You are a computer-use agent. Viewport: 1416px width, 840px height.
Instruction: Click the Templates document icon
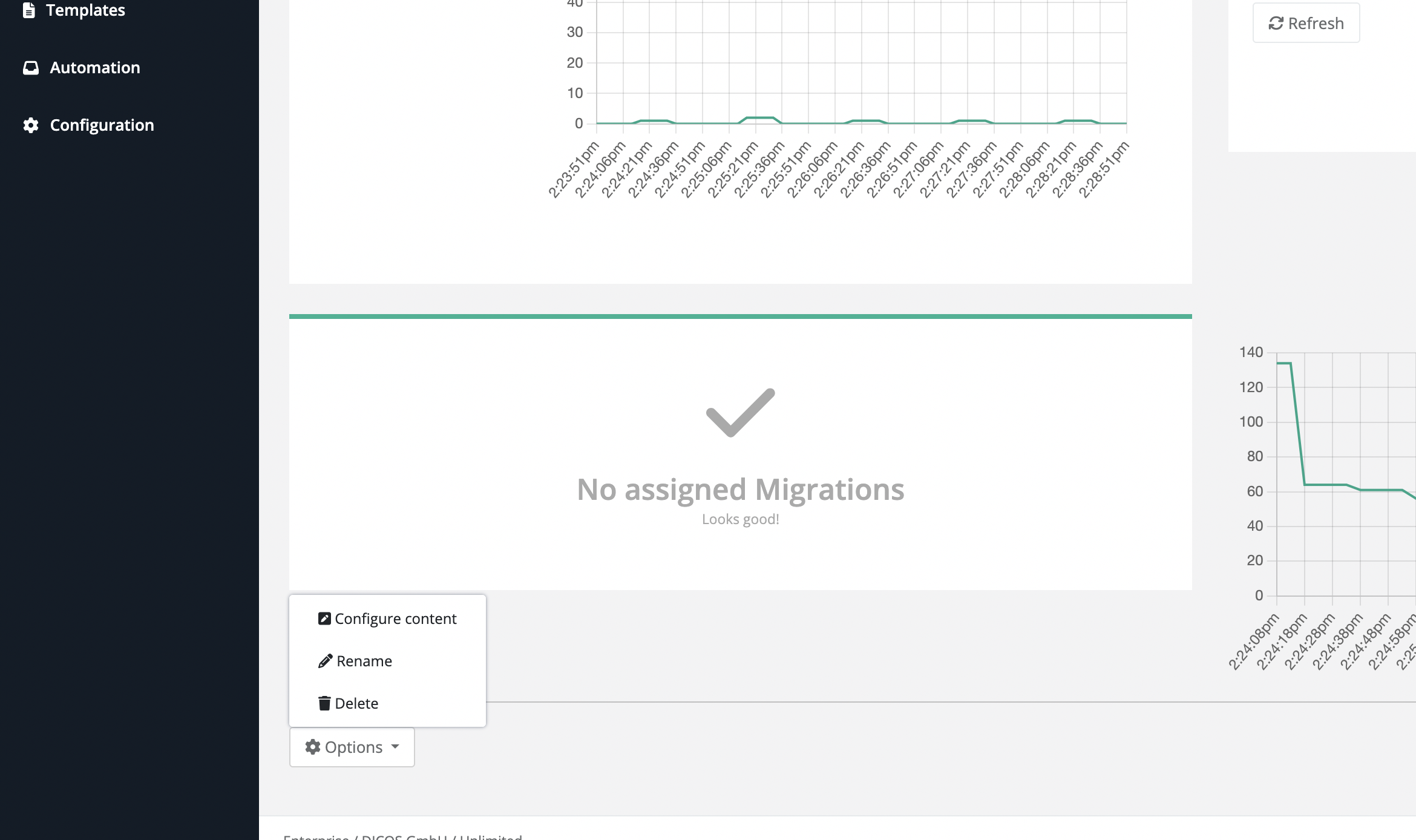click(30, 10)
